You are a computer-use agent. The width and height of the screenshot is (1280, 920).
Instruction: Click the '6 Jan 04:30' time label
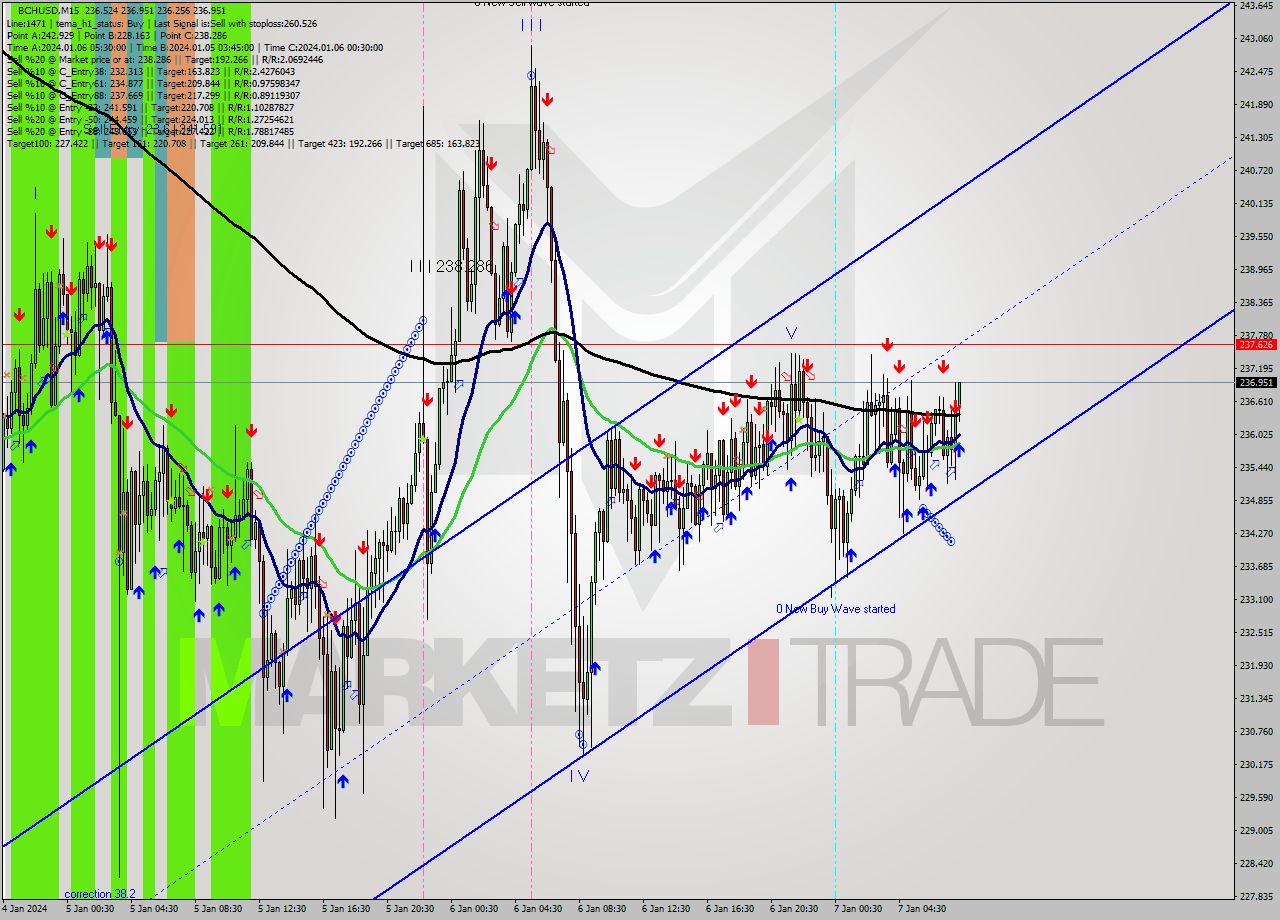[538, 909]
